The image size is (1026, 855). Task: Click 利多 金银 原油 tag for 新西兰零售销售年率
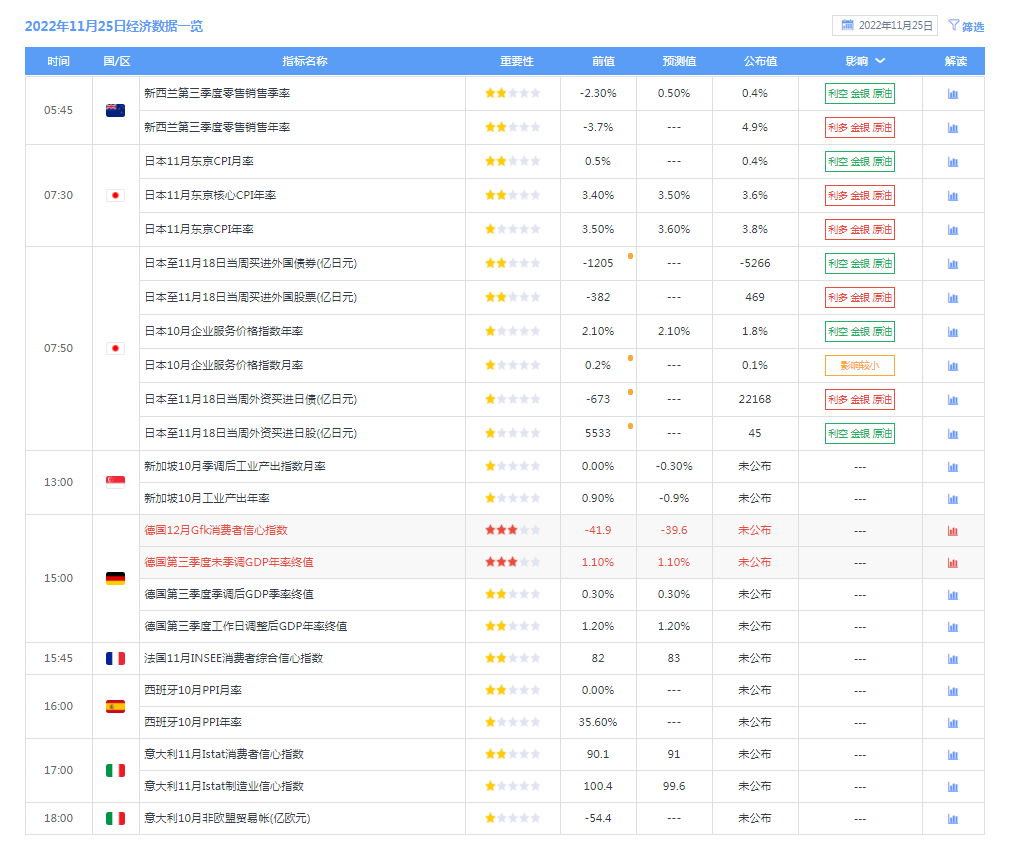pyautogui.click(x=860, y=128)
